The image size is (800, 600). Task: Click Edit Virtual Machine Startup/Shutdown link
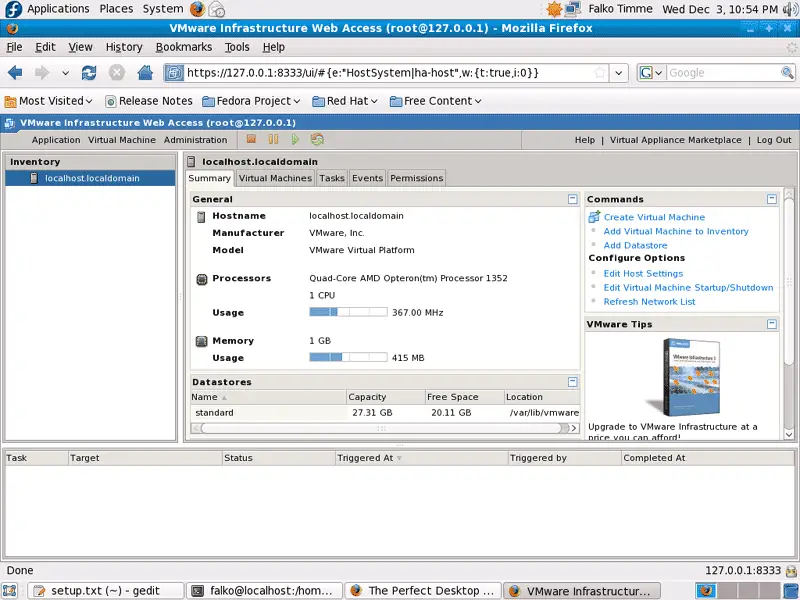(x=688, y=288)
